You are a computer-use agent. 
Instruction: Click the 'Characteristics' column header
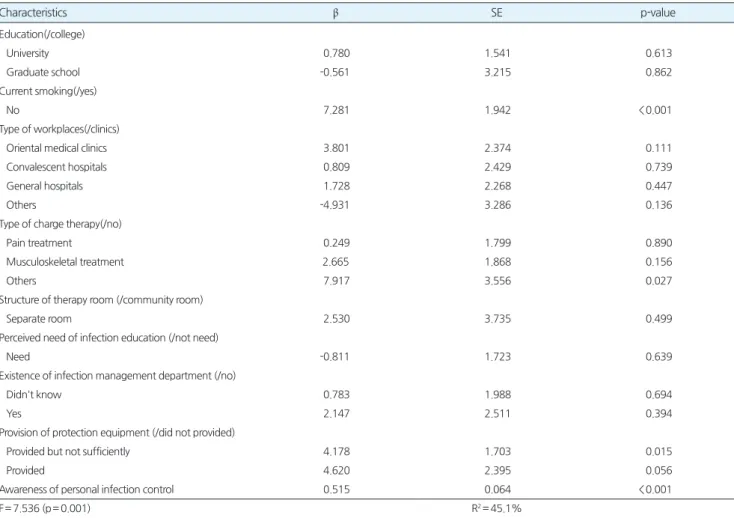33,13
